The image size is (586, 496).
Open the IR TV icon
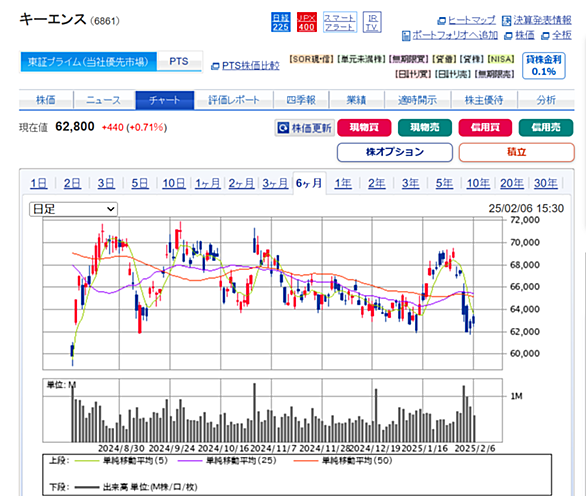click(372, 22)
